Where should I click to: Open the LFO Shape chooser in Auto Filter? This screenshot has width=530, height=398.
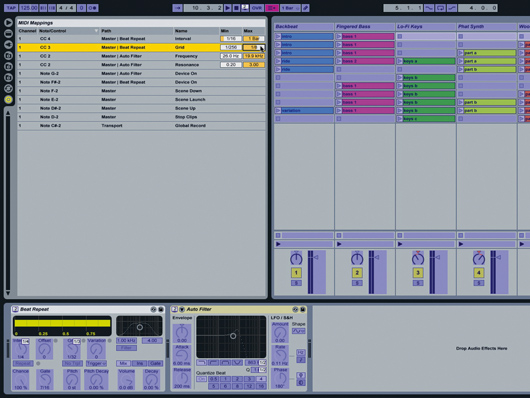pos(298,331)
